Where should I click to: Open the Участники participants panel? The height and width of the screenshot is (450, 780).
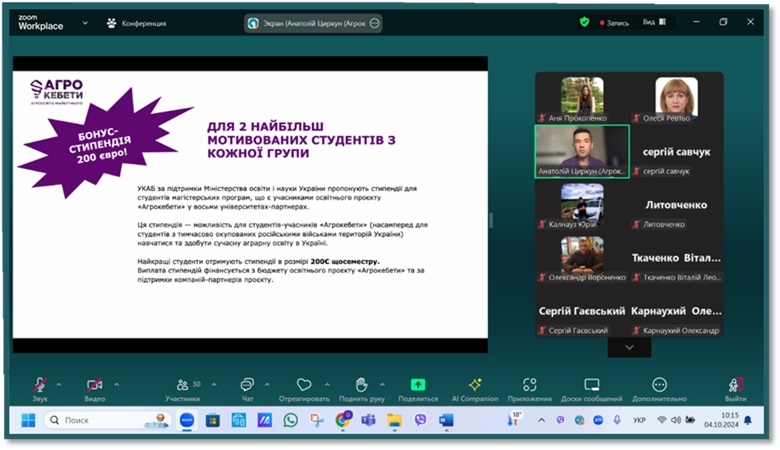pos(183,389)
